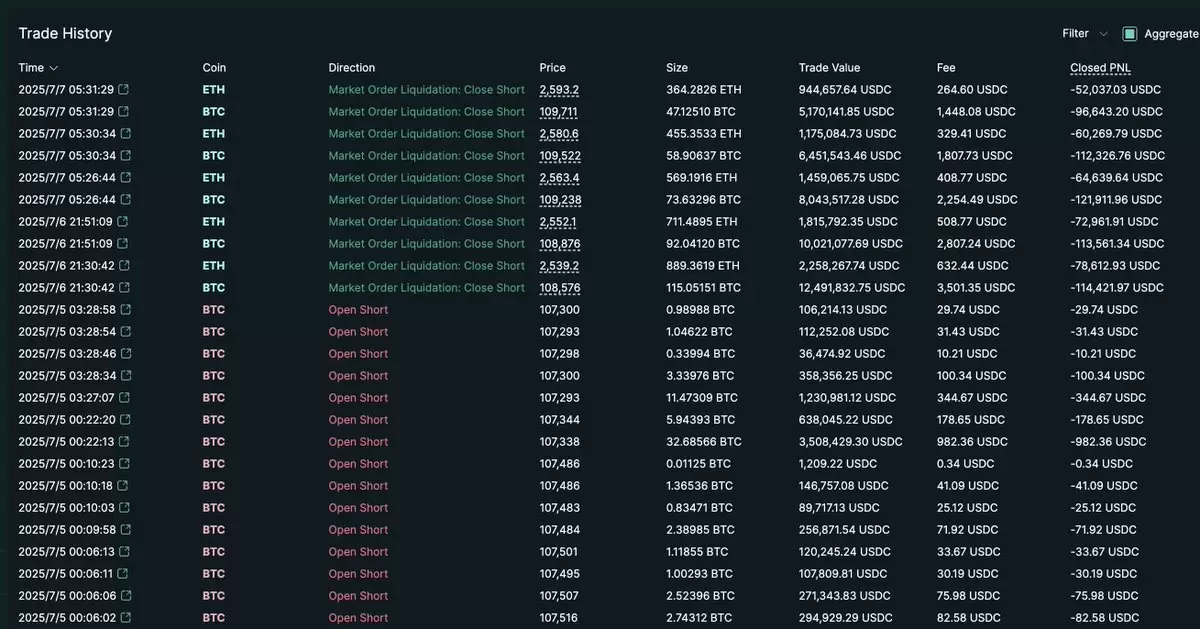Click the Size column header

click(677, 68)
